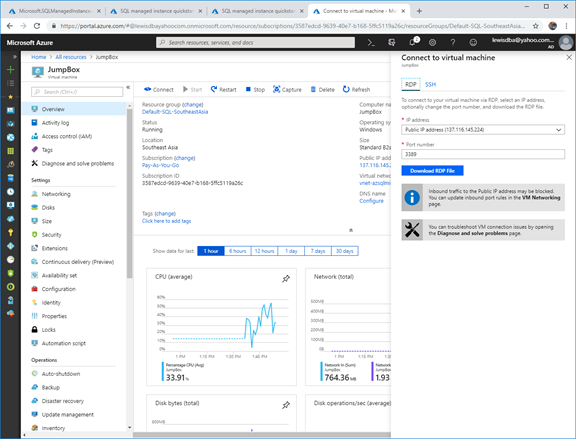Click the Favorites star in sidebar

(x=11, y=97)
